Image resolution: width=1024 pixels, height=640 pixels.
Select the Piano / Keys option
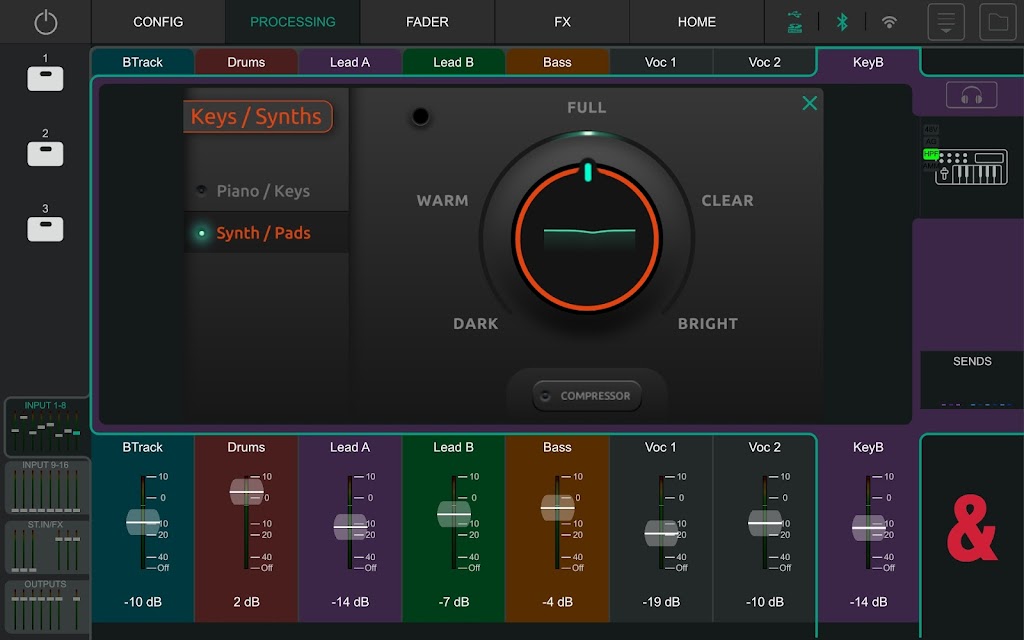[262, 191]
